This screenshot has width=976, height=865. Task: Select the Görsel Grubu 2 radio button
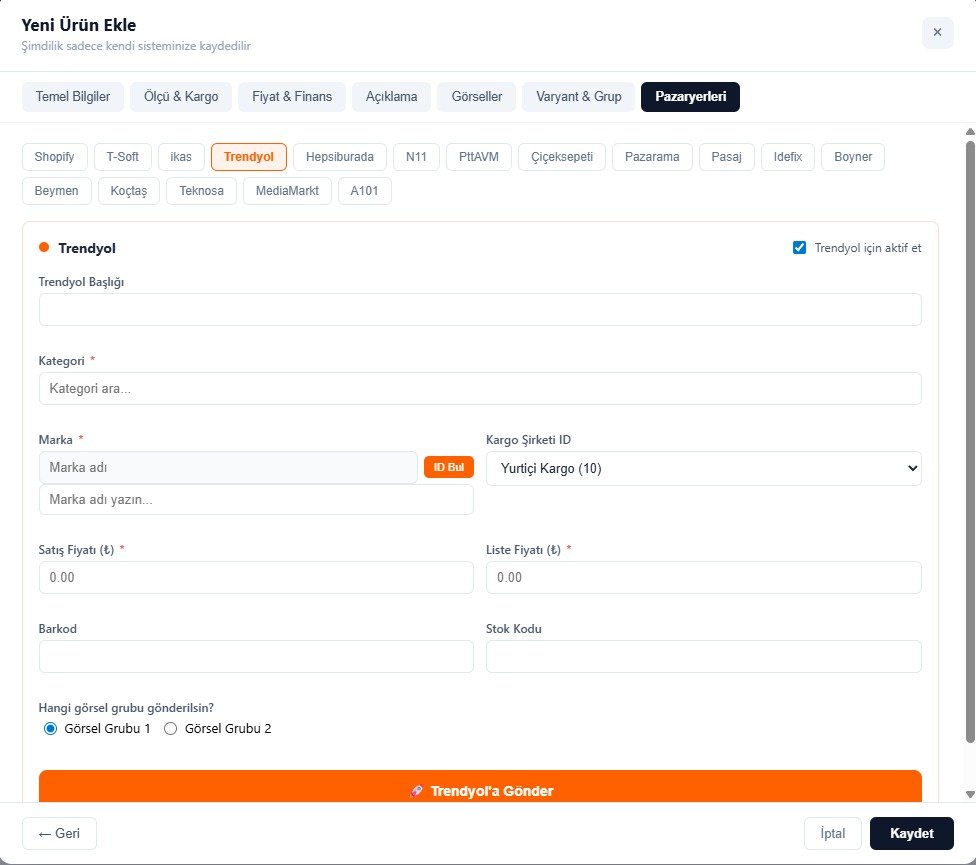point(171,729)
